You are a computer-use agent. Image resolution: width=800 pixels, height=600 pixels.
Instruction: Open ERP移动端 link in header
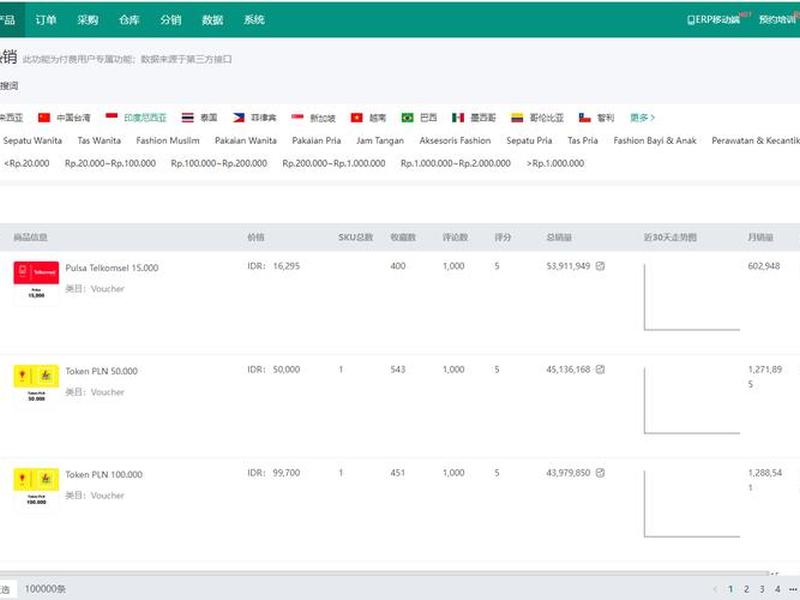tap(713, 19)
